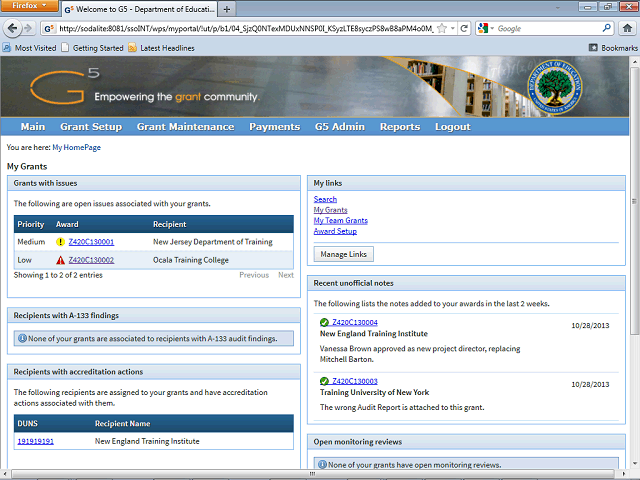Select recipient text New Jersey Department of Training

point(213,242)
